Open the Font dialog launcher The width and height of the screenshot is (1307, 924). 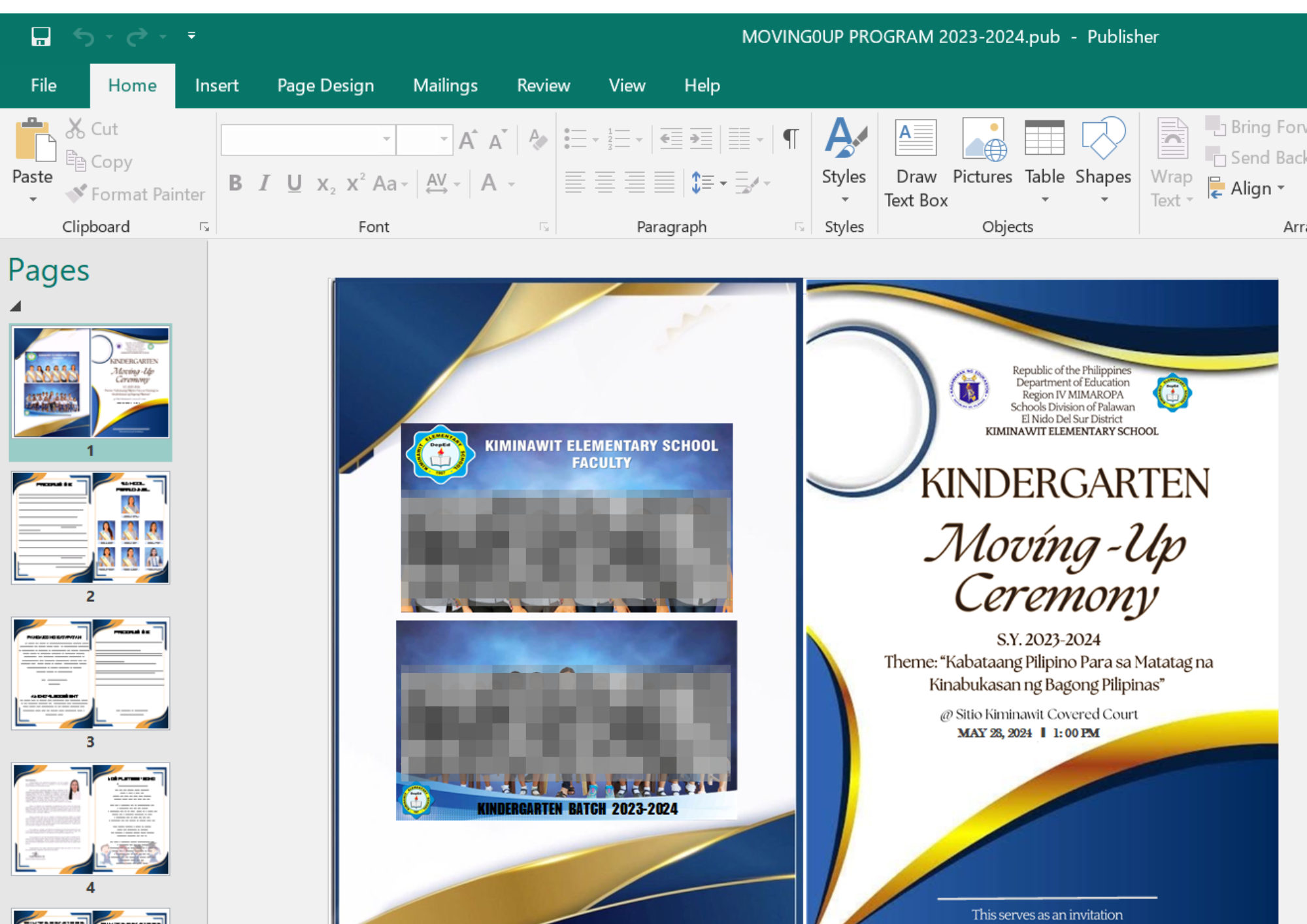point(544,227)
